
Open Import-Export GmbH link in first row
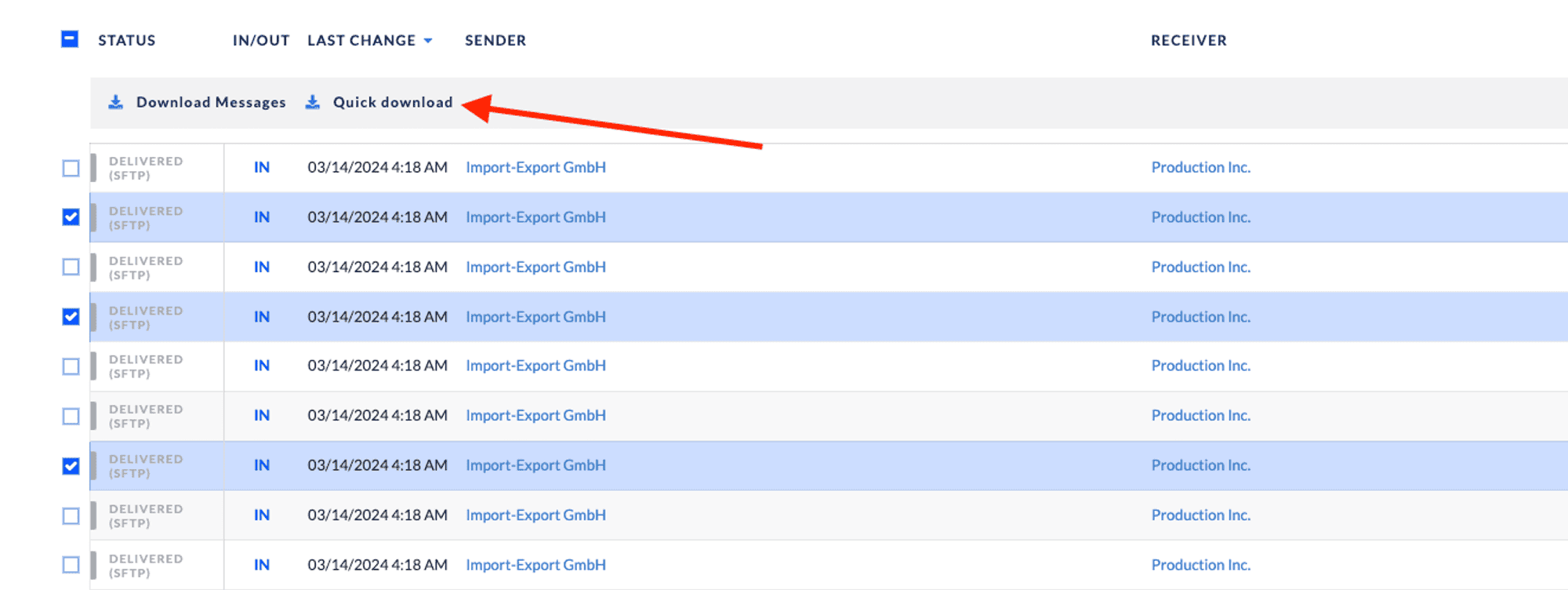[535, 167]
